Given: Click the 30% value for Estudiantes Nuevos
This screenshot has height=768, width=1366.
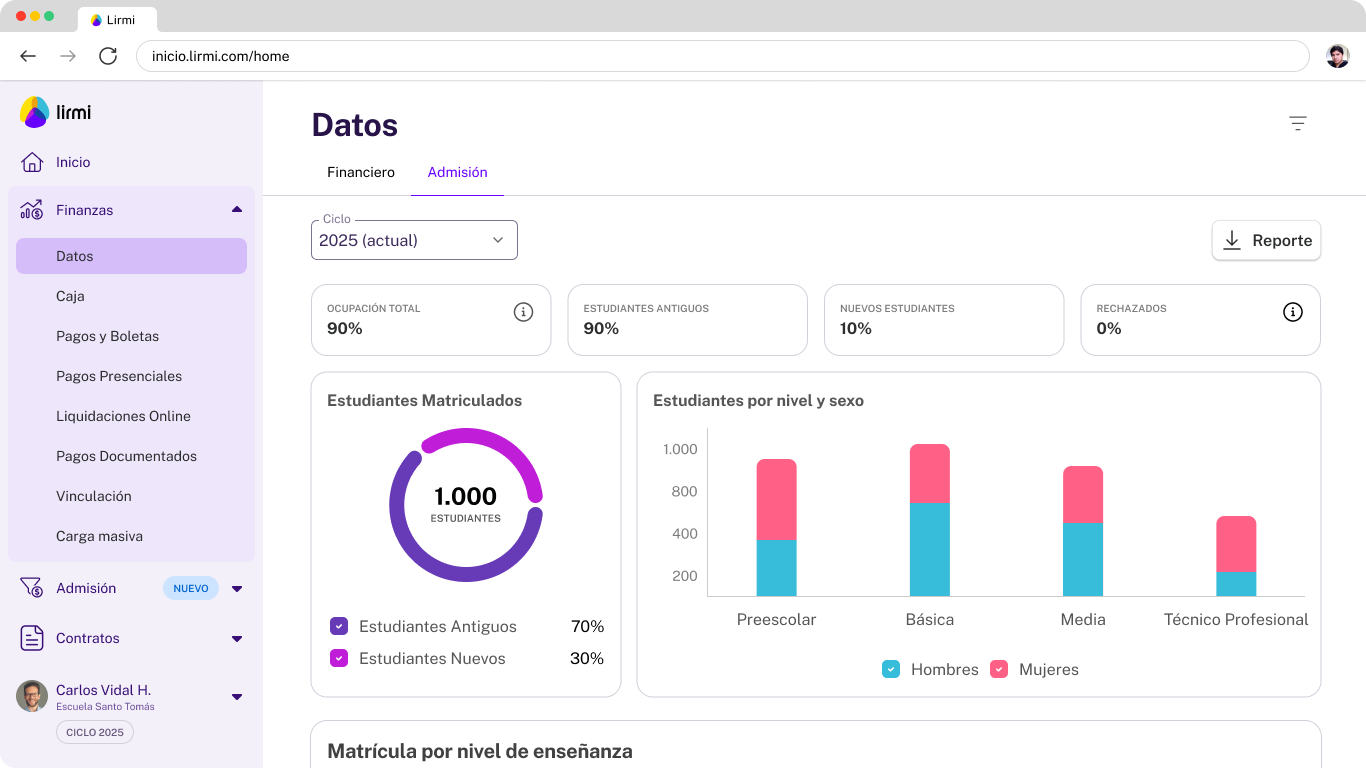Looking at the screenshot, I should coord(588,659).
